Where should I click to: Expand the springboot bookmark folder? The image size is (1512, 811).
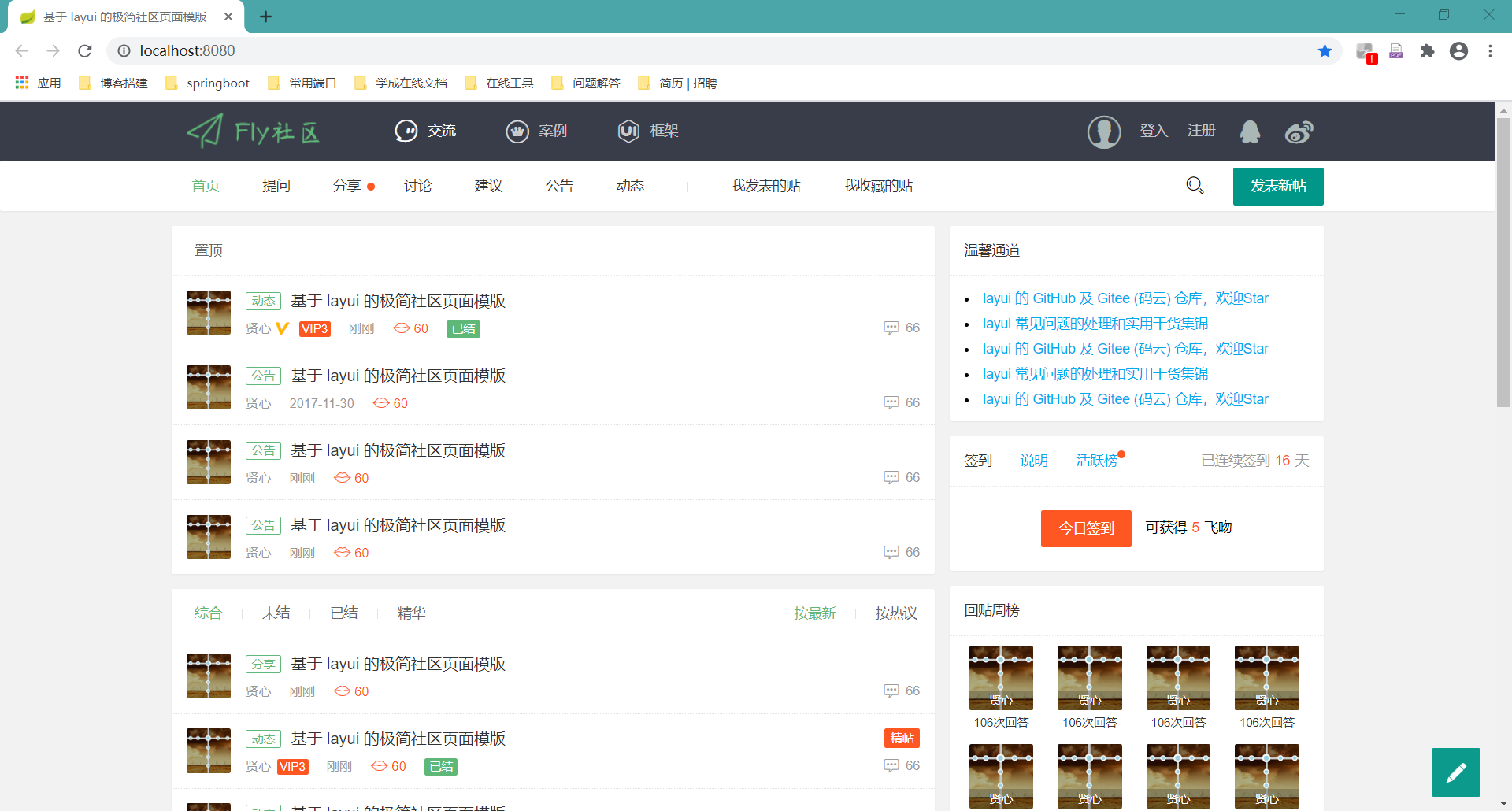208,83
